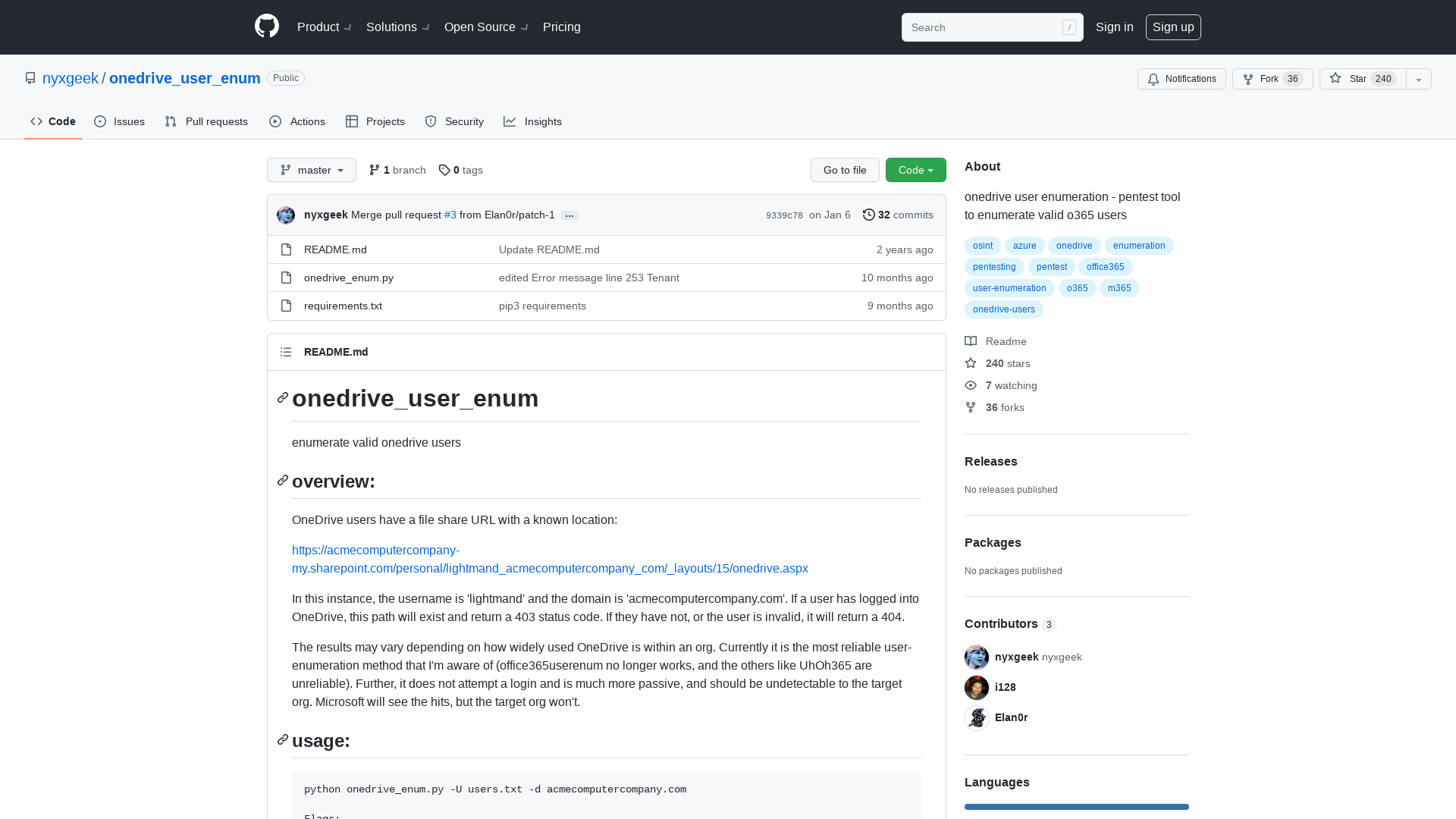1456x819 pixels.
Task: Click the Notifications button
Action: [1181, 79]
